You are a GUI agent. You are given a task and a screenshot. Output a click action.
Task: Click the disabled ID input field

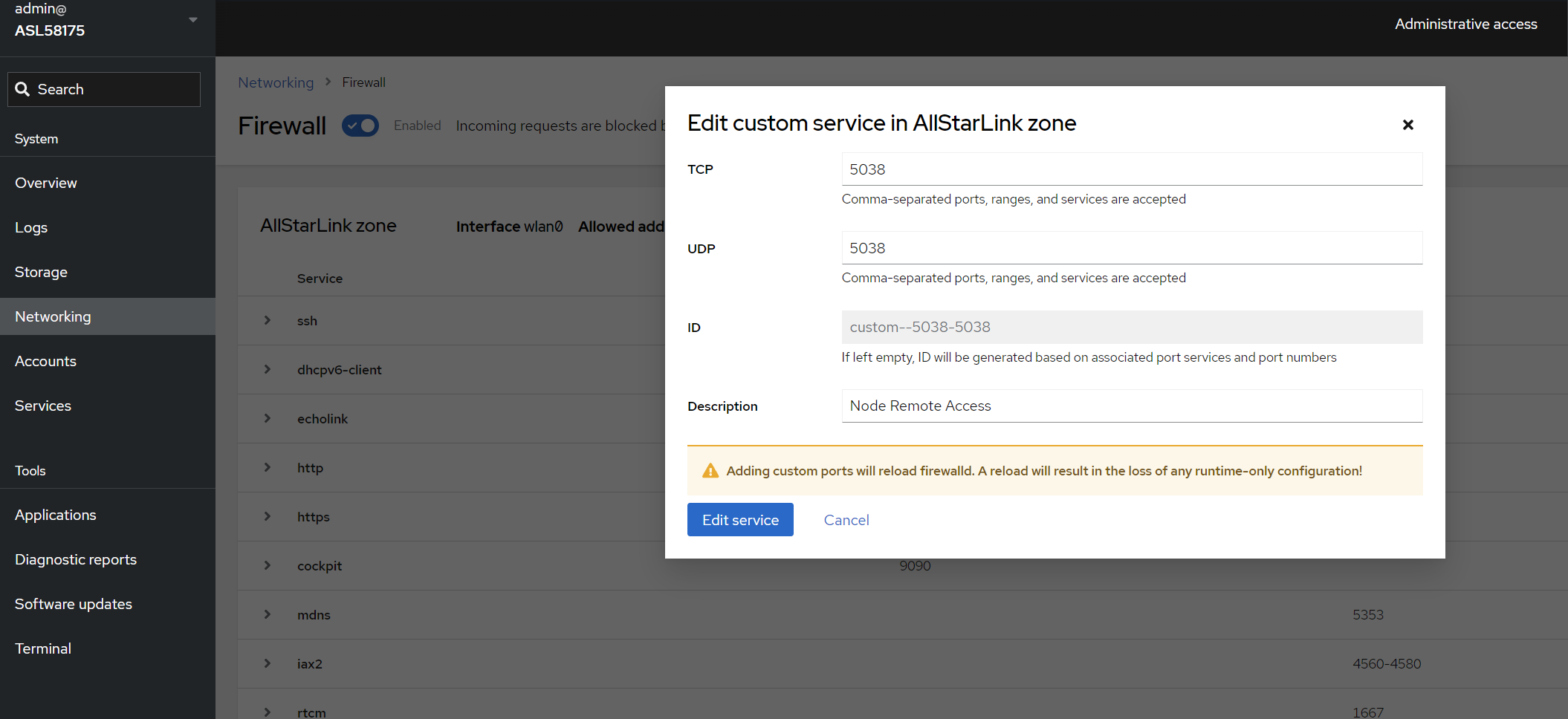(1132, 327)
